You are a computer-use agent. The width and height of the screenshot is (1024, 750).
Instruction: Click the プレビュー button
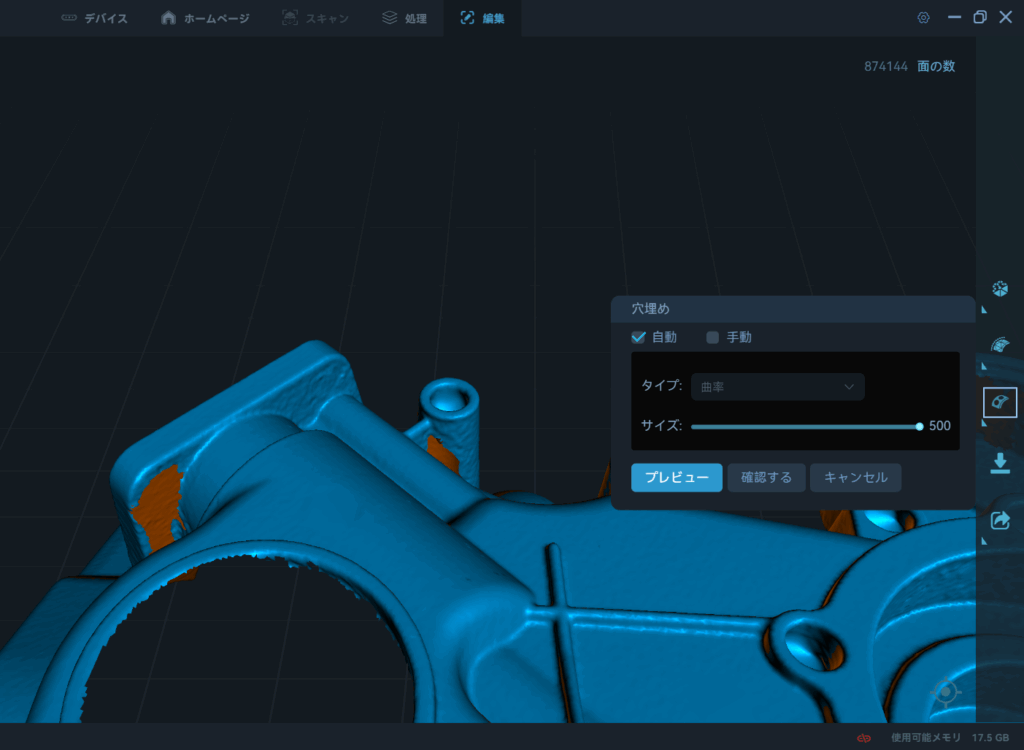pyautogui.click(x=677, y=478)
